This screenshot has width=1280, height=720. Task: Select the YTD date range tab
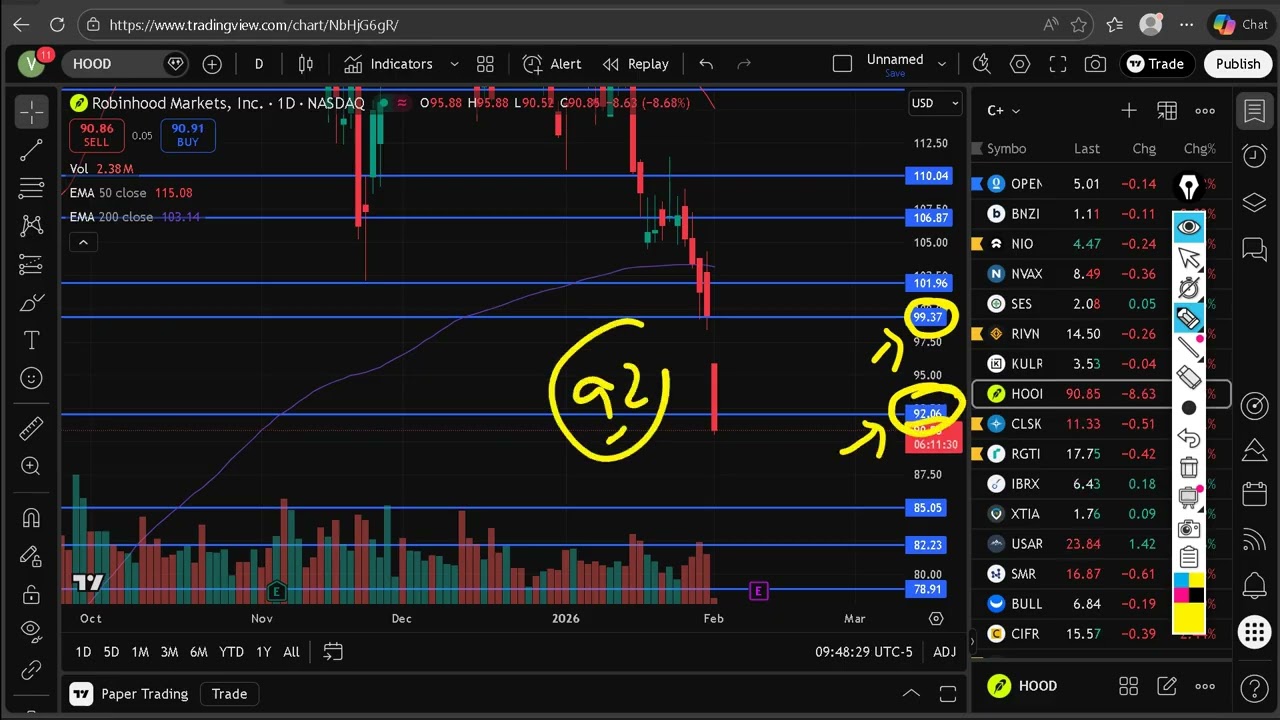point(231,652)
